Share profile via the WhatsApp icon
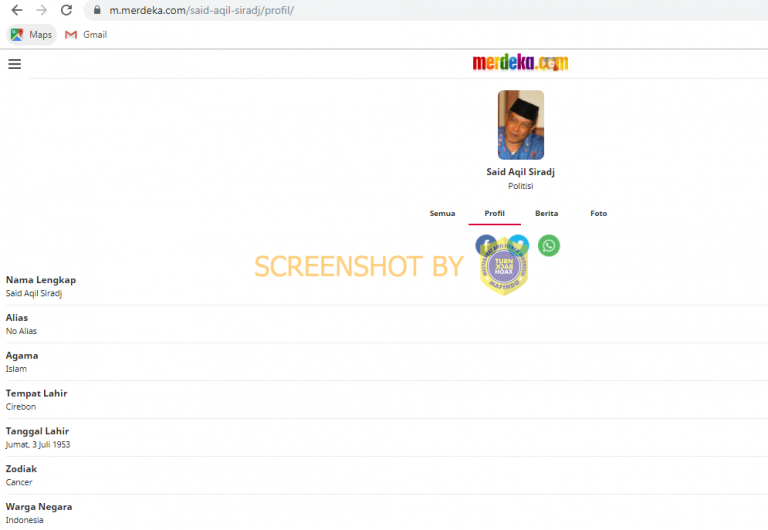Viewport: 768px width, 530px height. pyautogui.click(x=549, y=245)
